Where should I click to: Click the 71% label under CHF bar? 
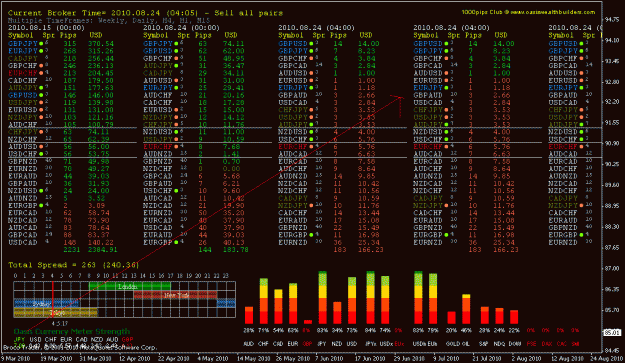[263, 331]
